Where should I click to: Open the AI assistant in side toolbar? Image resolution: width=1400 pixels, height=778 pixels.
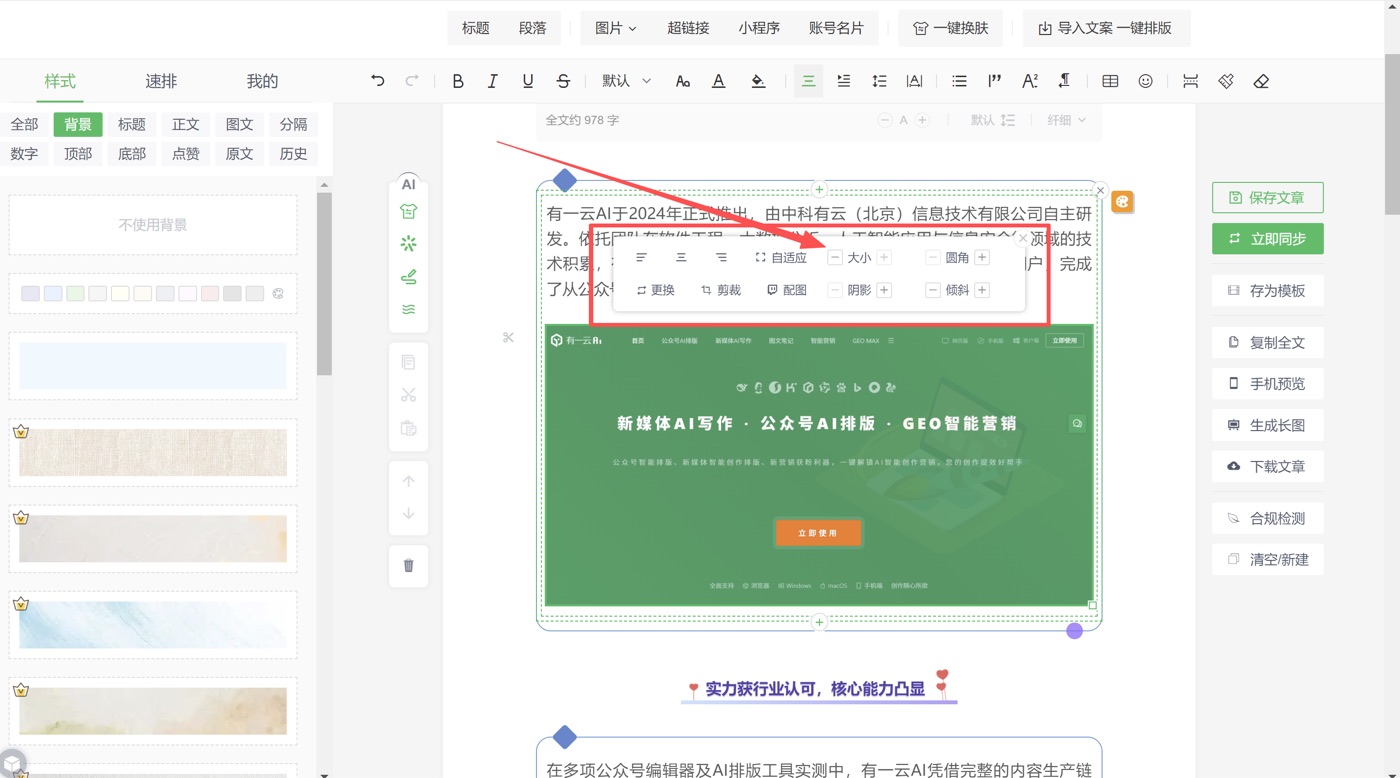tap(408, 184)
